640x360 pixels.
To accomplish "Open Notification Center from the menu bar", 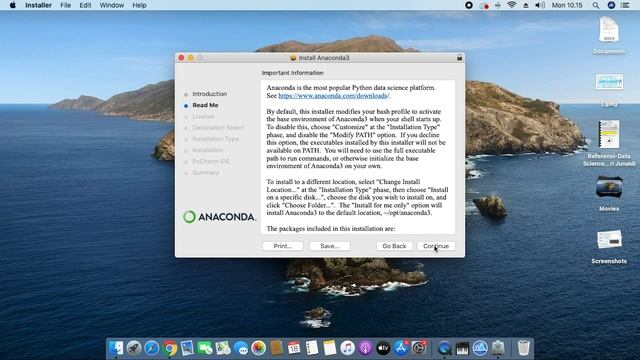I will click(x=625, y=5).
